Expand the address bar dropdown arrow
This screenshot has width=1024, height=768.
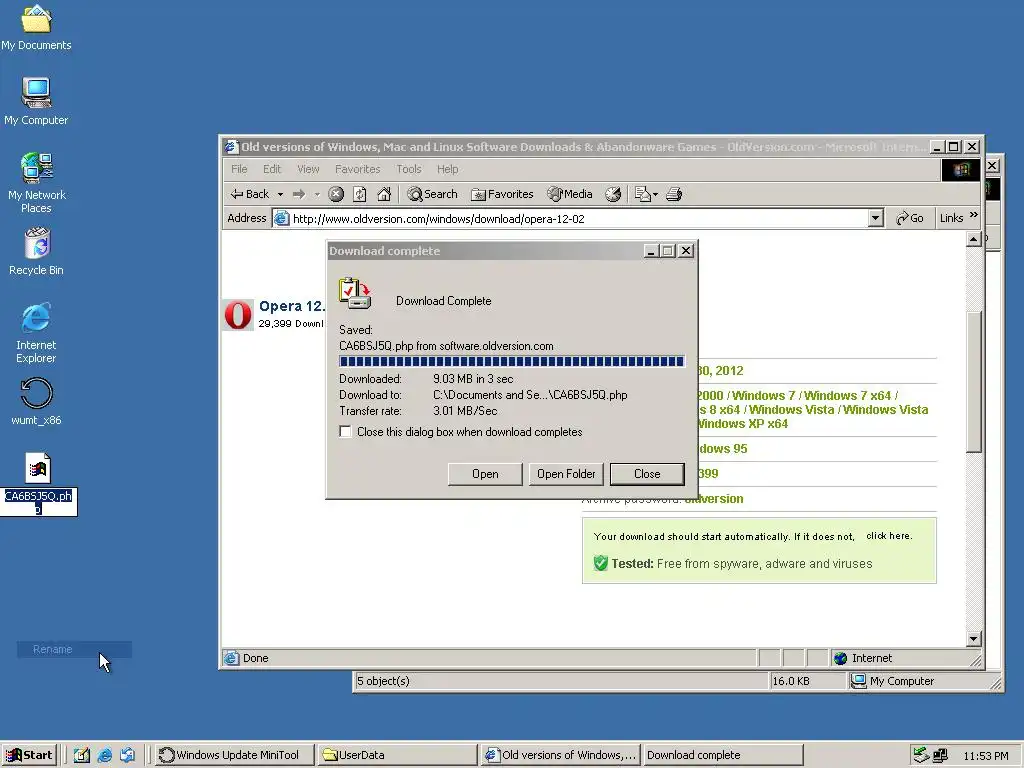point(876,218)
